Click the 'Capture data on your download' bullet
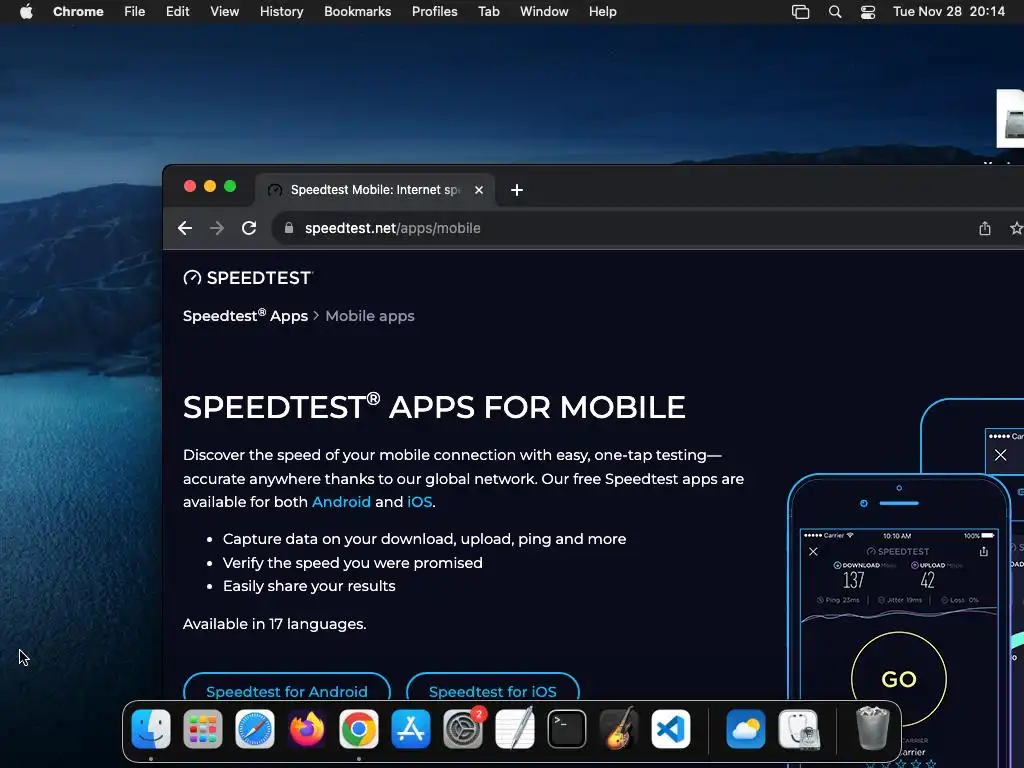The height and width of the screenshot is (768, 1024). coord(424,539)
